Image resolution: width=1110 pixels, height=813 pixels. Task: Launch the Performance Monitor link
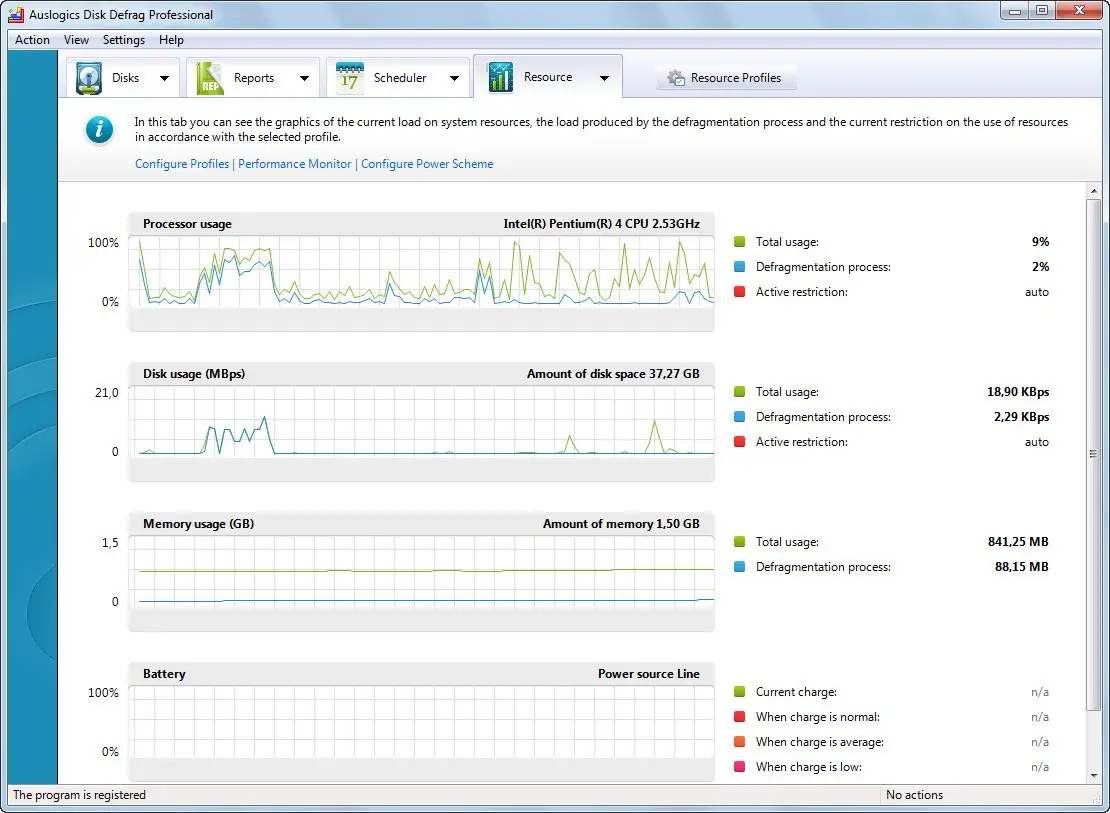click(x=295, y=164)
